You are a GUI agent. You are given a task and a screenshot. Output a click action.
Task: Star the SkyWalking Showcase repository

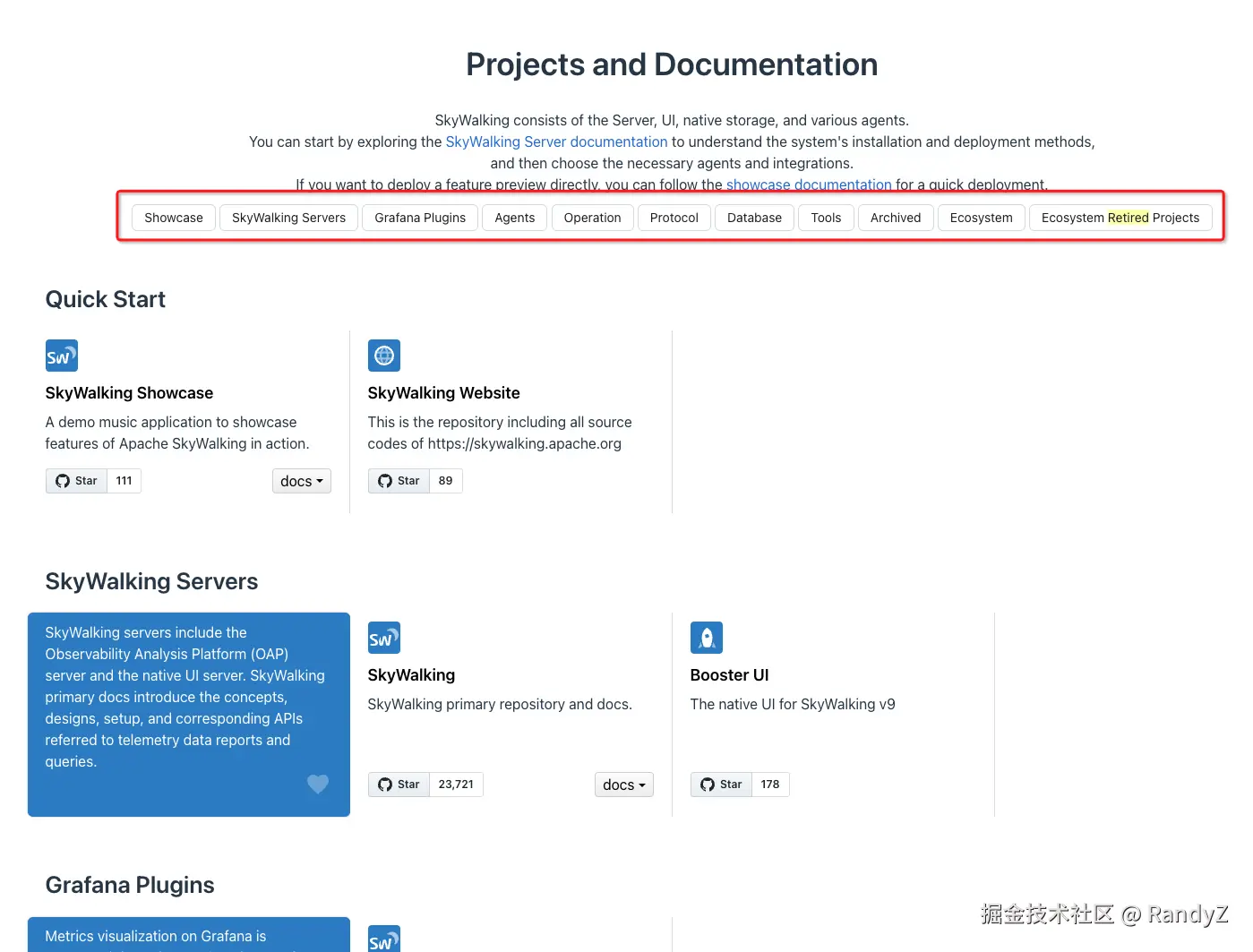tap(76, 481)
